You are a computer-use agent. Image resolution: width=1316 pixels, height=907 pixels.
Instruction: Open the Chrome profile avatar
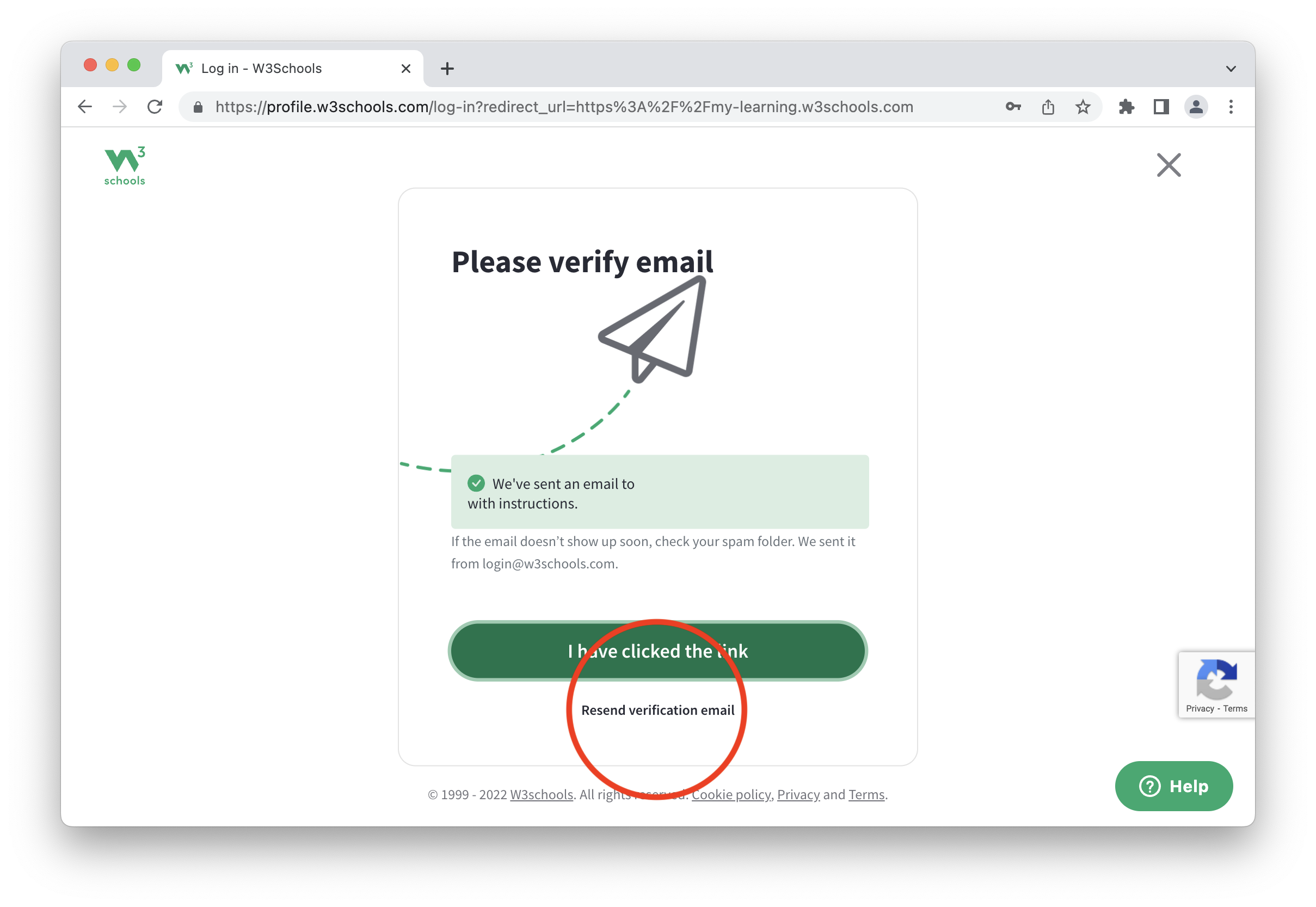pos(1196,107)
